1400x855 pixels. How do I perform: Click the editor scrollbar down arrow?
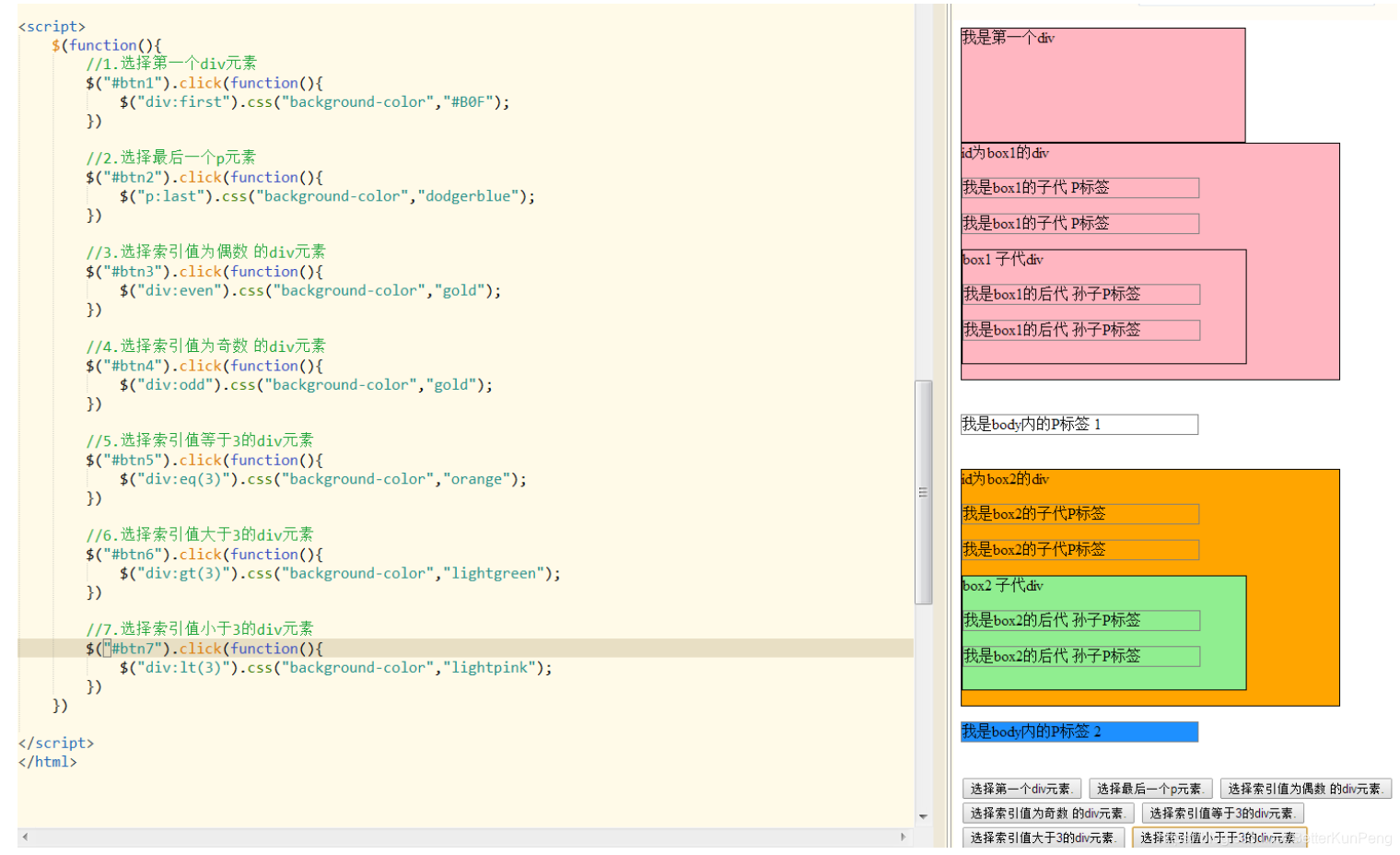(923, 816)
